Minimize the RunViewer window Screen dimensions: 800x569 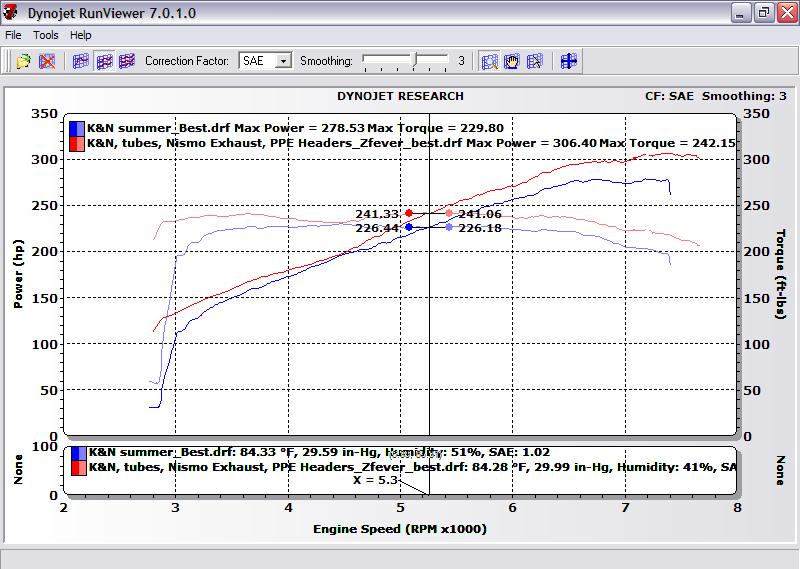pyautogui.click(x=740, y=12)
